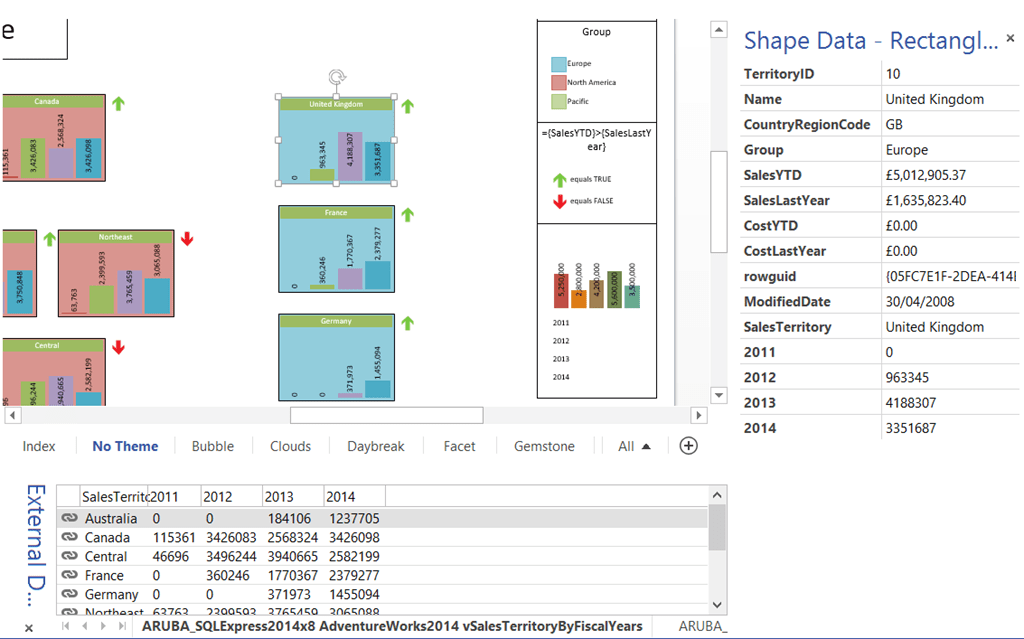
Task: Click the rotation handle above the United Kingdom shape
Action: click(337, 75)
